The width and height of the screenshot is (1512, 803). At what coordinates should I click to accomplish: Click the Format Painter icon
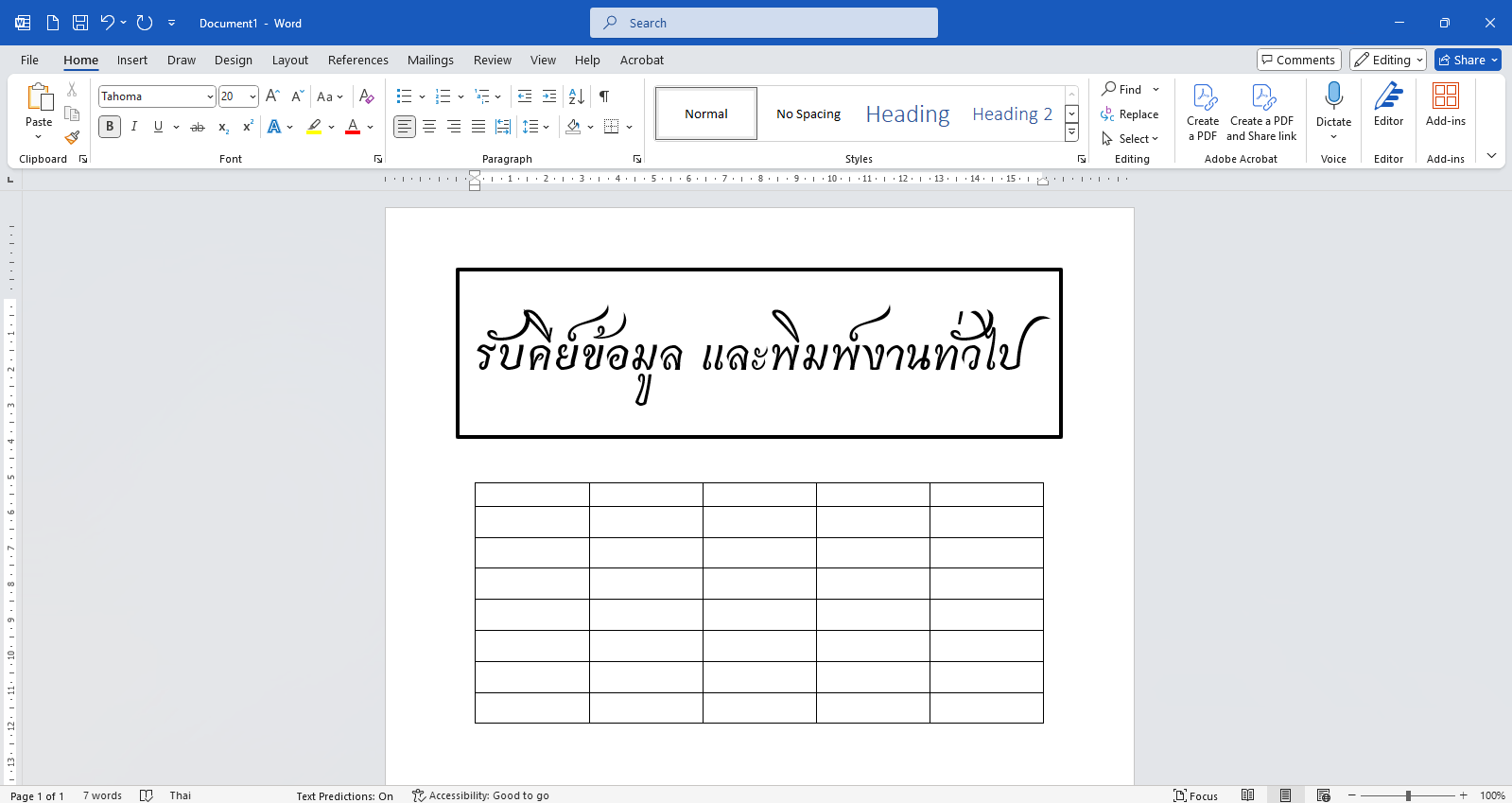72,137
